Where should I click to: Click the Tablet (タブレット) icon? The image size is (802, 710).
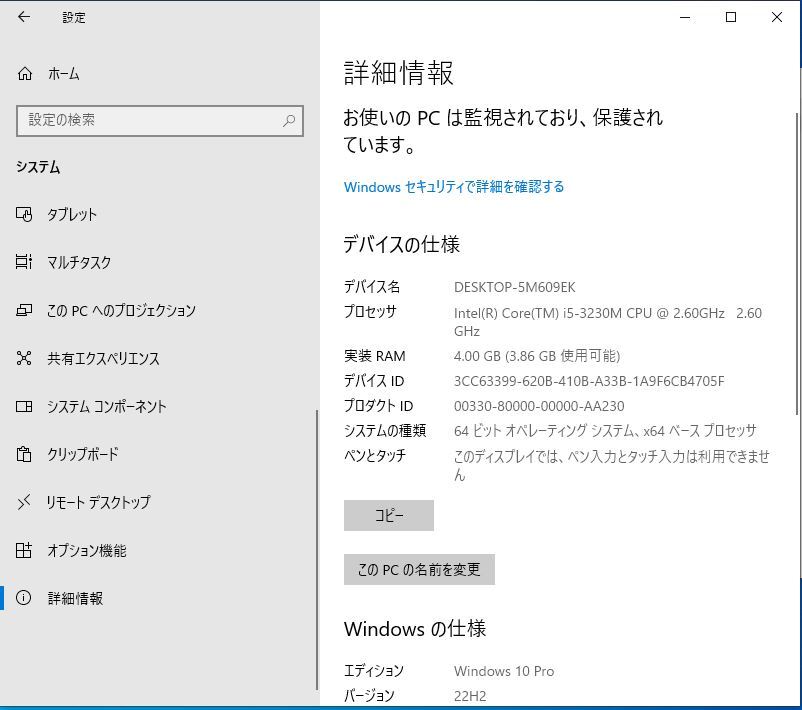[24, 214]
